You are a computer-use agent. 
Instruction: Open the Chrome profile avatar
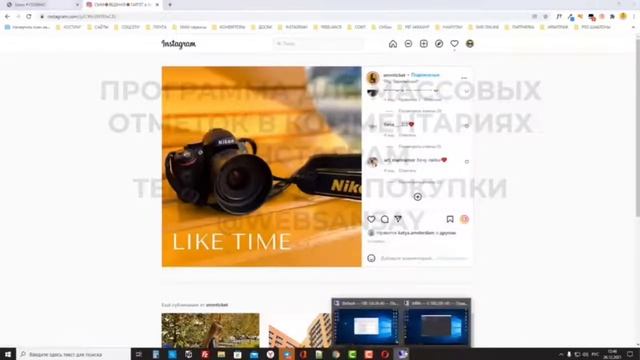pos(623,16)
